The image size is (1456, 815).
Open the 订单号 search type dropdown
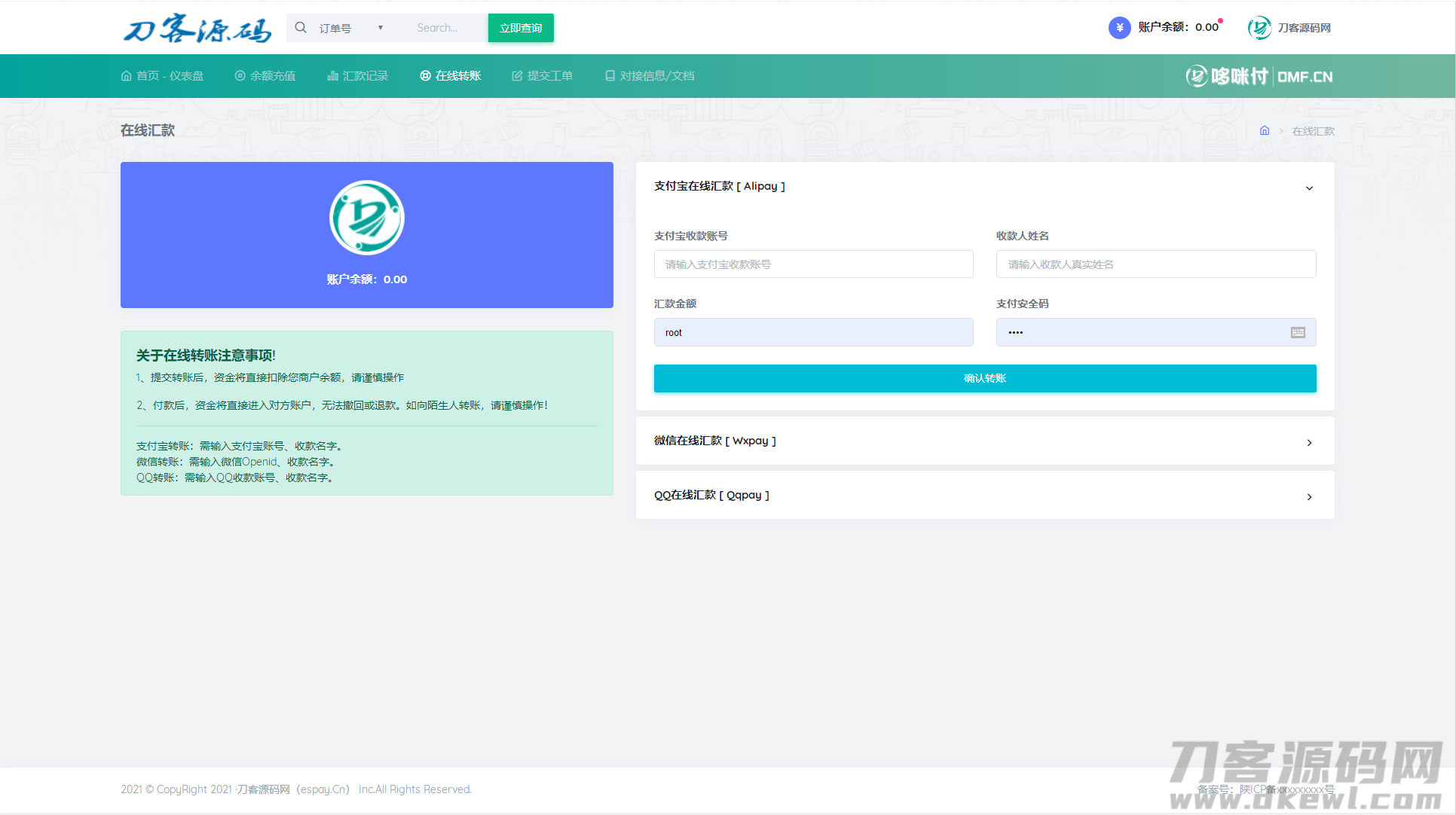click(x=351, y=28)
